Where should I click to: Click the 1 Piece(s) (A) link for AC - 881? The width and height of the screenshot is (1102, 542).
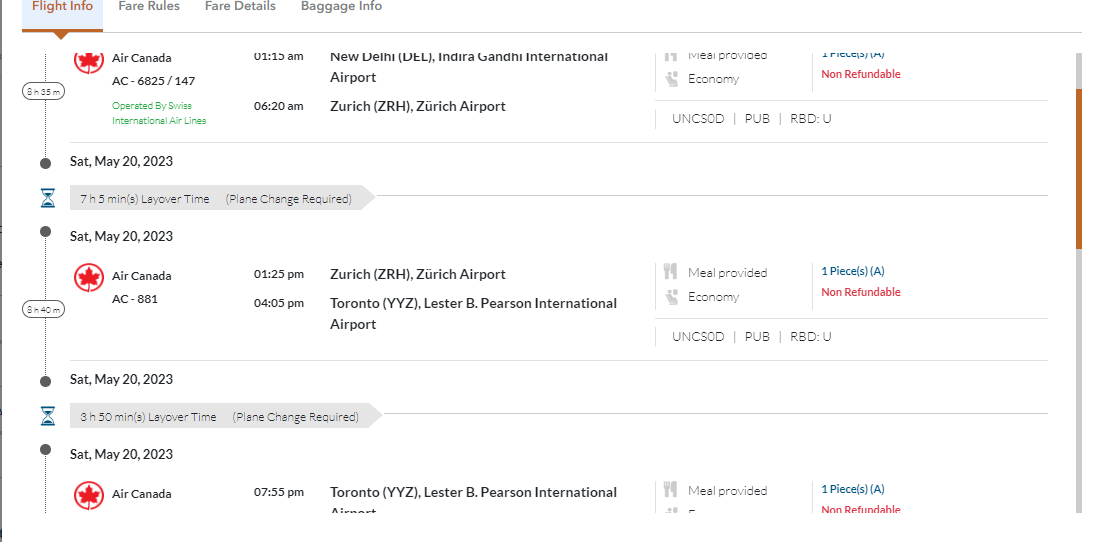(x=852, y=271)
